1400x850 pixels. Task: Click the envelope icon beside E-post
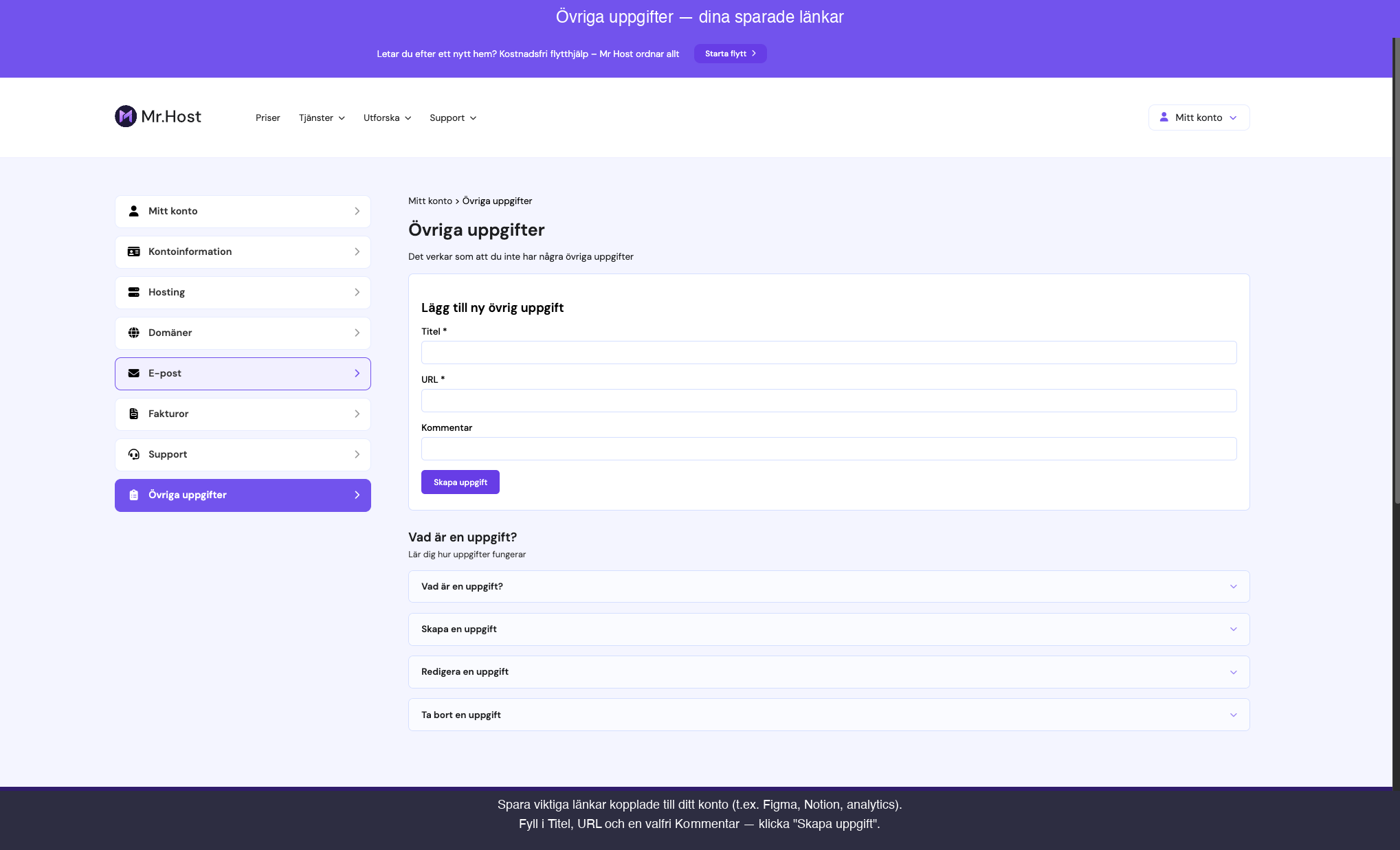tap(134, 373)
